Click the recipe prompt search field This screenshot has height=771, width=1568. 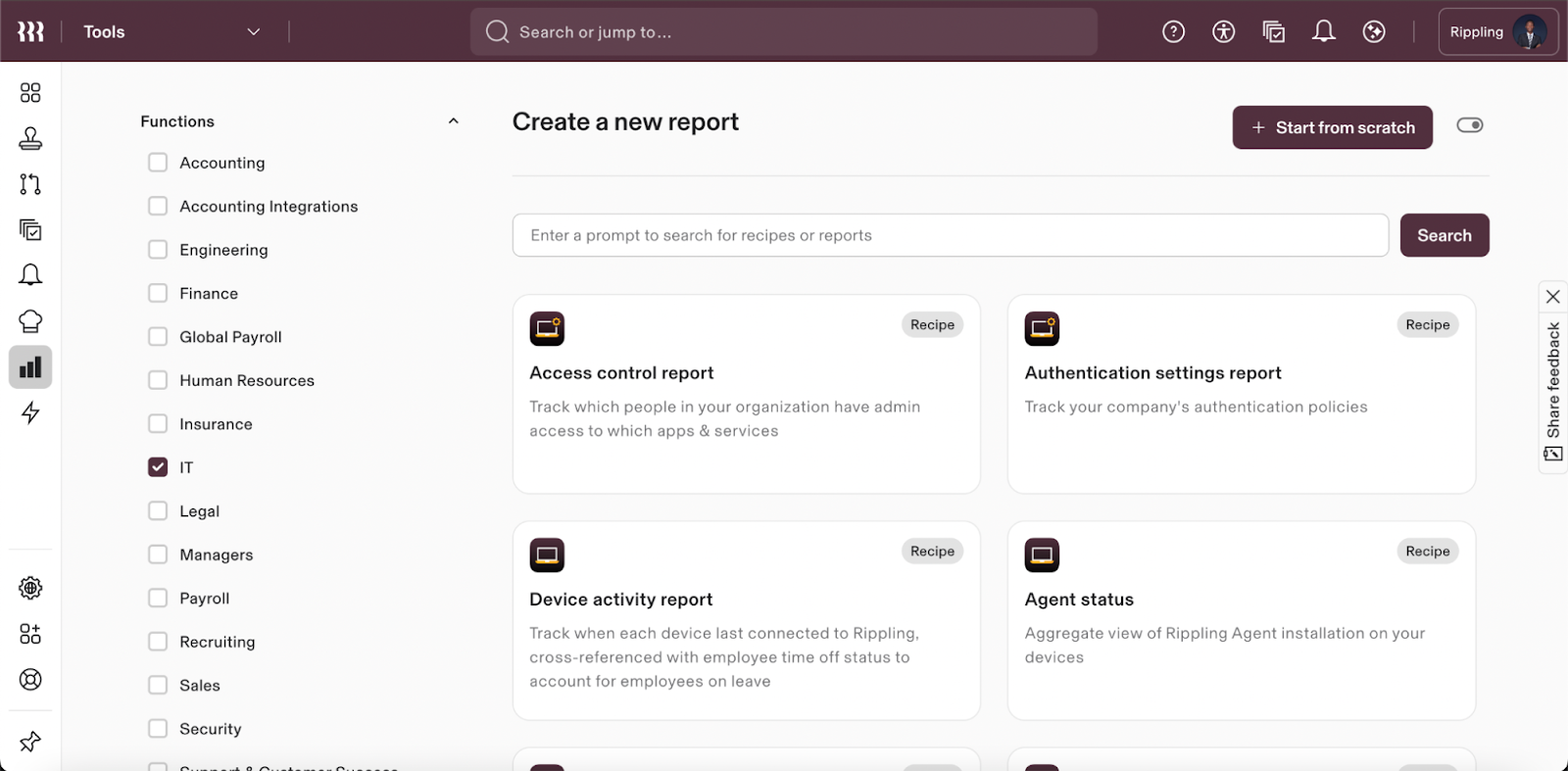click(951, 235)
